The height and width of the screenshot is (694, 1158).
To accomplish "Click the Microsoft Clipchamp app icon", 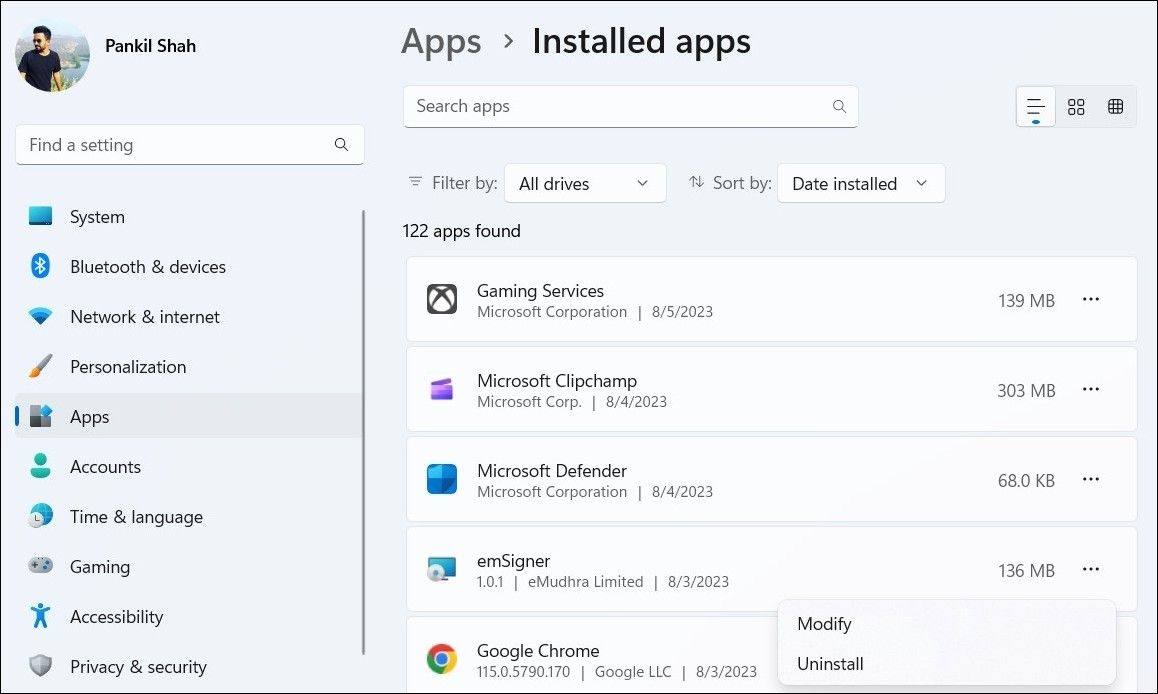I will coord(441,390).
